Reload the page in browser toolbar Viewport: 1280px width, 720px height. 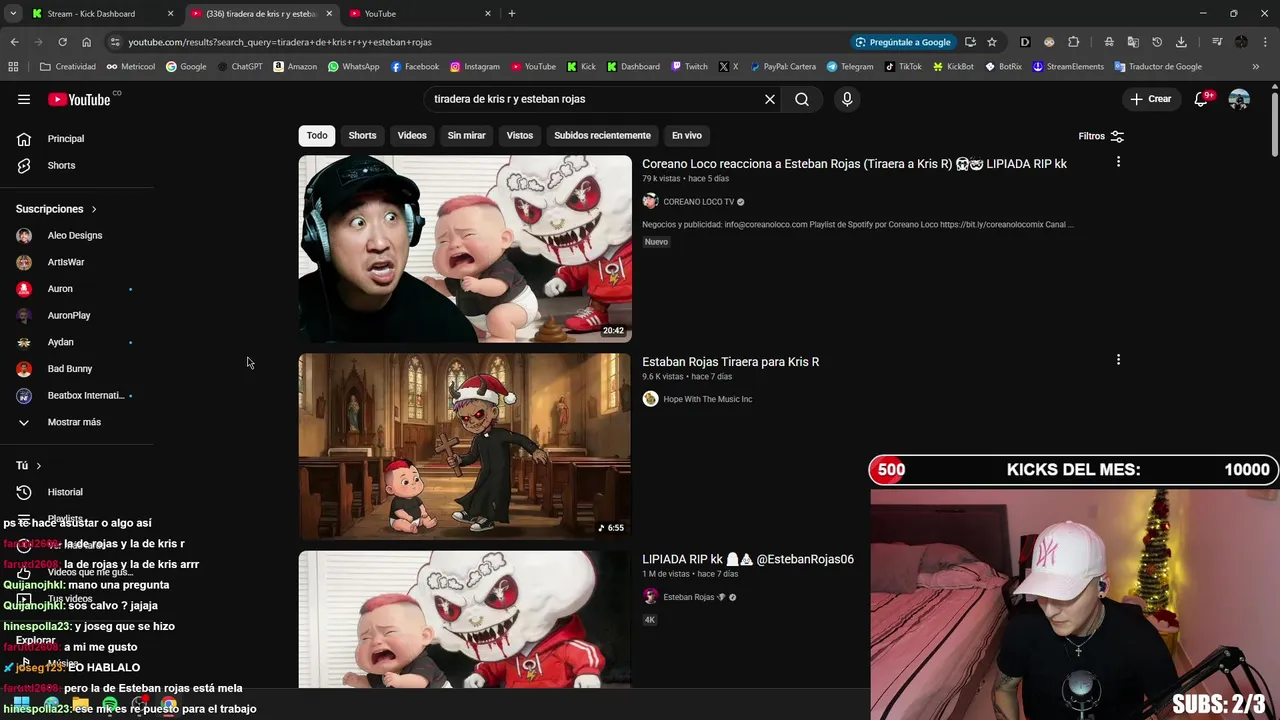click(62, 42)
